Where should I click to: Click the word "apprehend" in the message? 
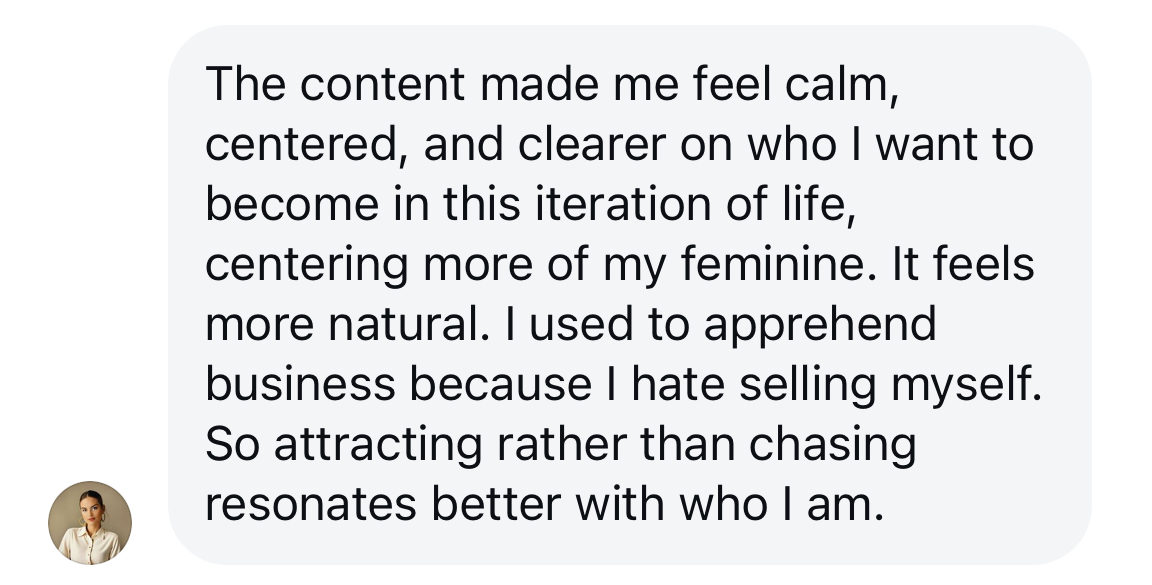coord(820,326)
